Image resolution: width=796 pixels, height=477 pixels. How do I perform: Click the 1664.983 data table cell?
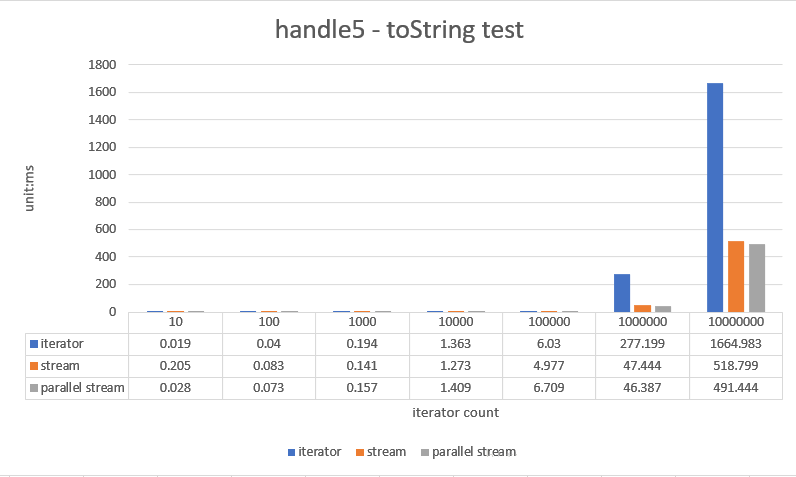point(736,344)
